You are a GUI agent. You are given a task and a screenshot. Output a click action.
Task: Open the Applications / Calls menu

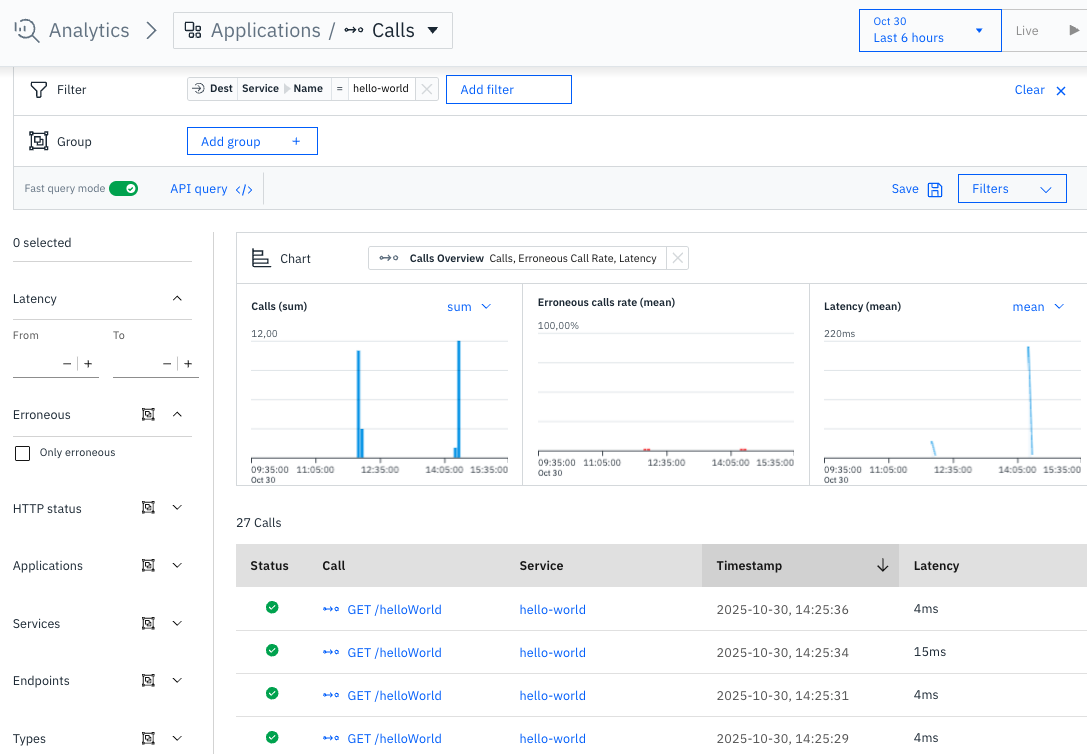(312, 30)
